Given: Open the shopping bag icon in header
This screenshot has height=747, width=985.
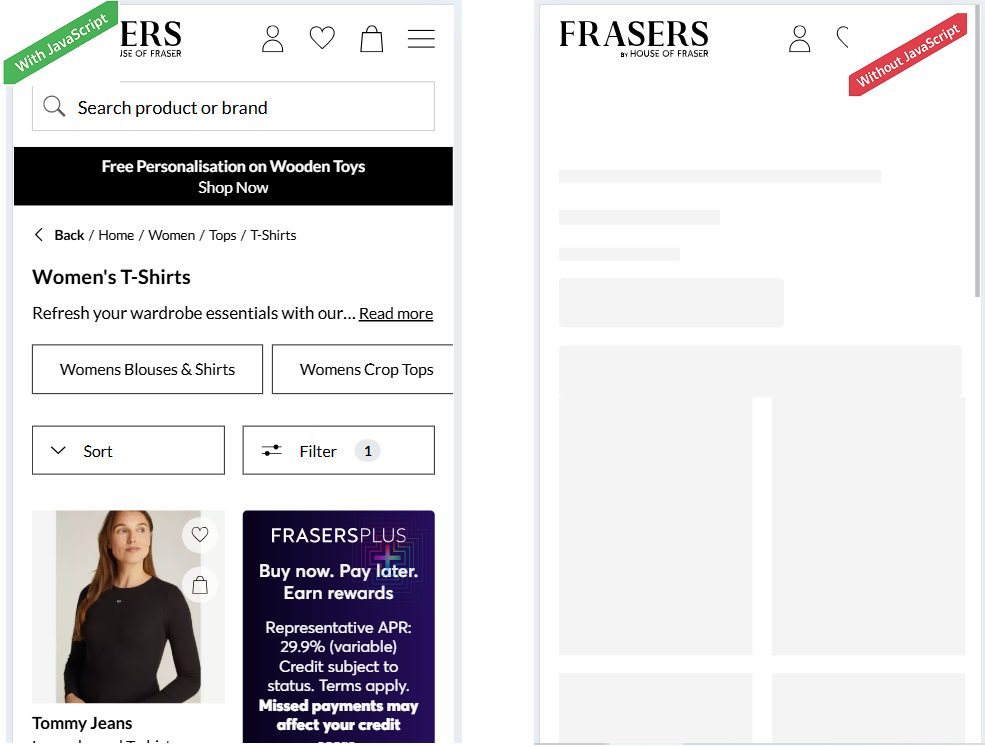Looking at the screenshot, I should (x=372, y=39).
